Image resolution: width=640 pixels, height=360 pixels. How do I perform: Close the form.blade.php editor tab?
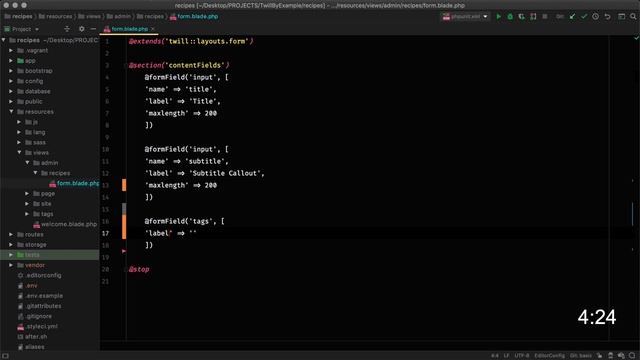click(153, 29)
